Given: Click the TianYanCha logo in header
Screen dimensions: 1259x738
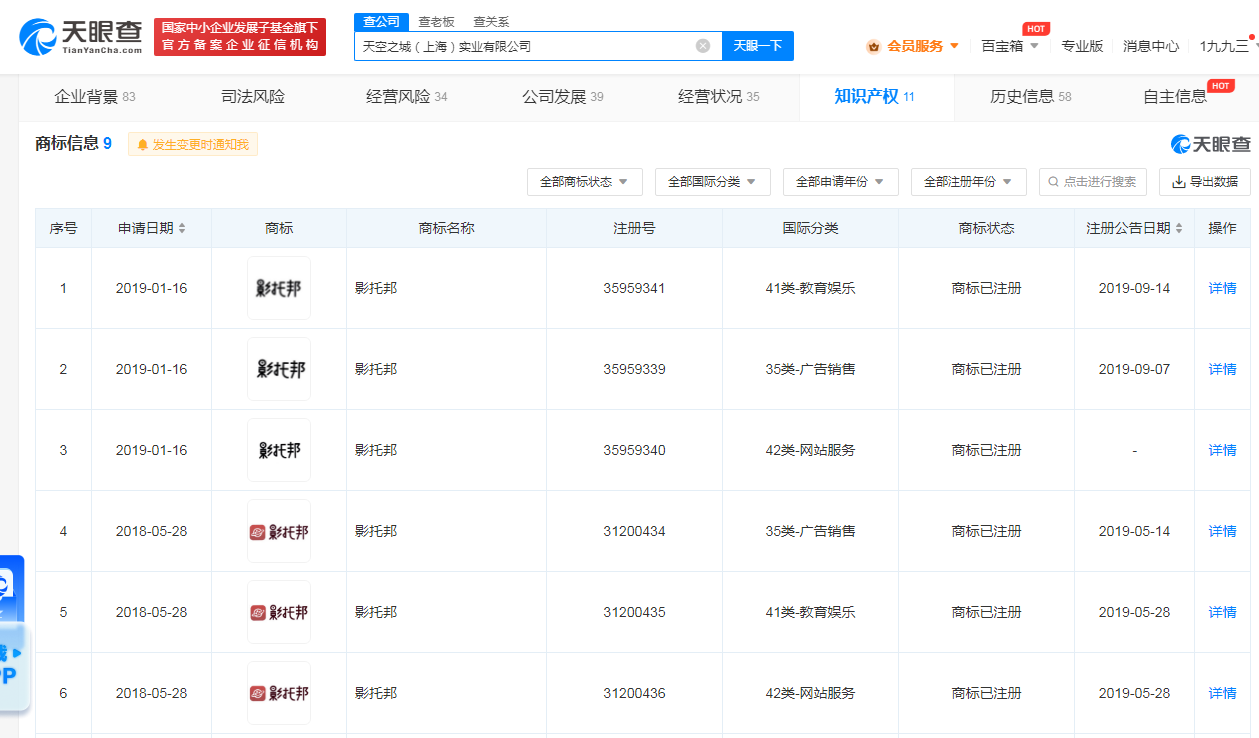Looking at the screenshot, I should pos(81,37).
